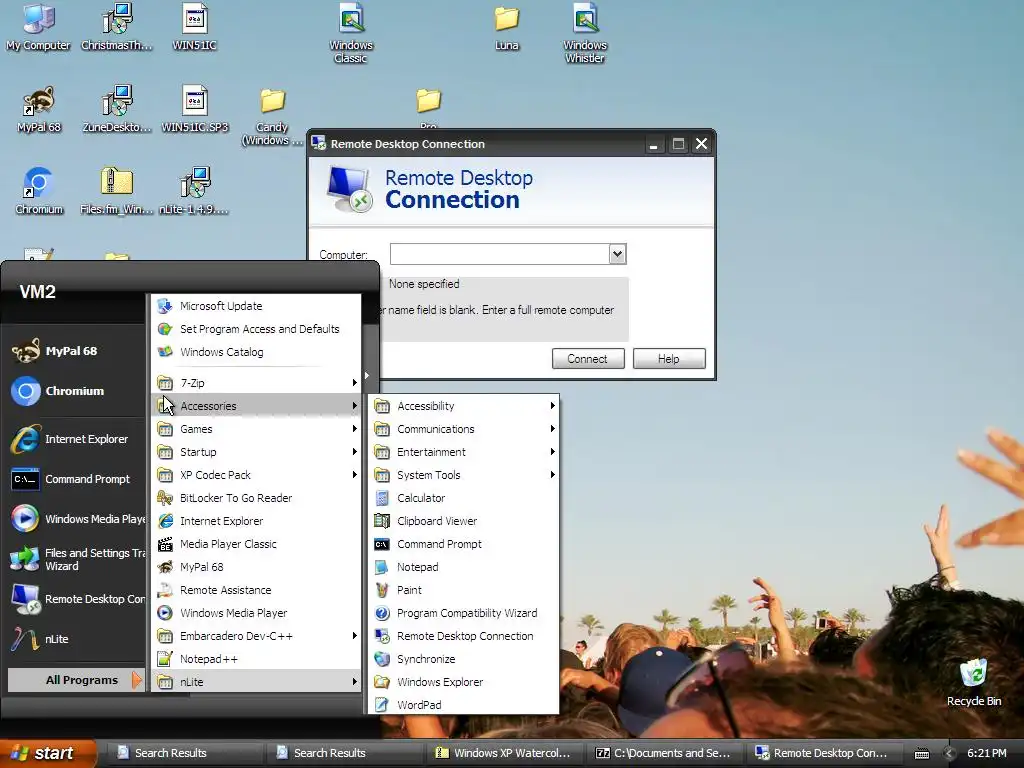
Task: Switch to Remote Desktop Con... taskbar button
Action: pyautogui.click(x=823, y=753)
